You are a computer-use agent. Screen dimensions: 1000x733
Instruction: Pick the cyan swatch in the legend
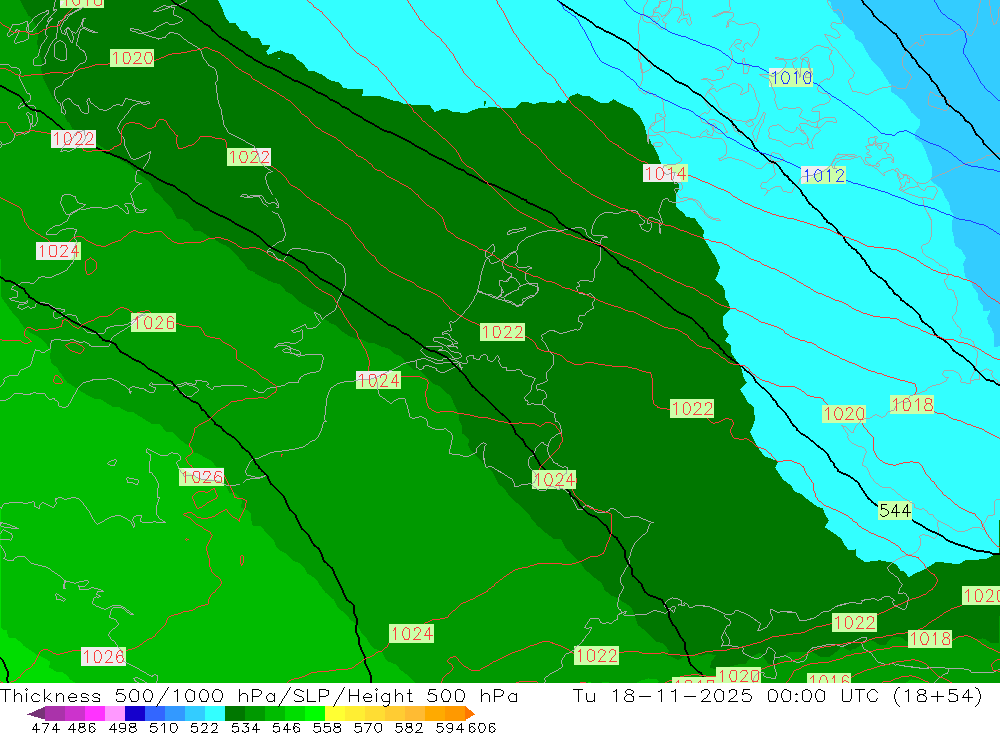coord(215,713)
